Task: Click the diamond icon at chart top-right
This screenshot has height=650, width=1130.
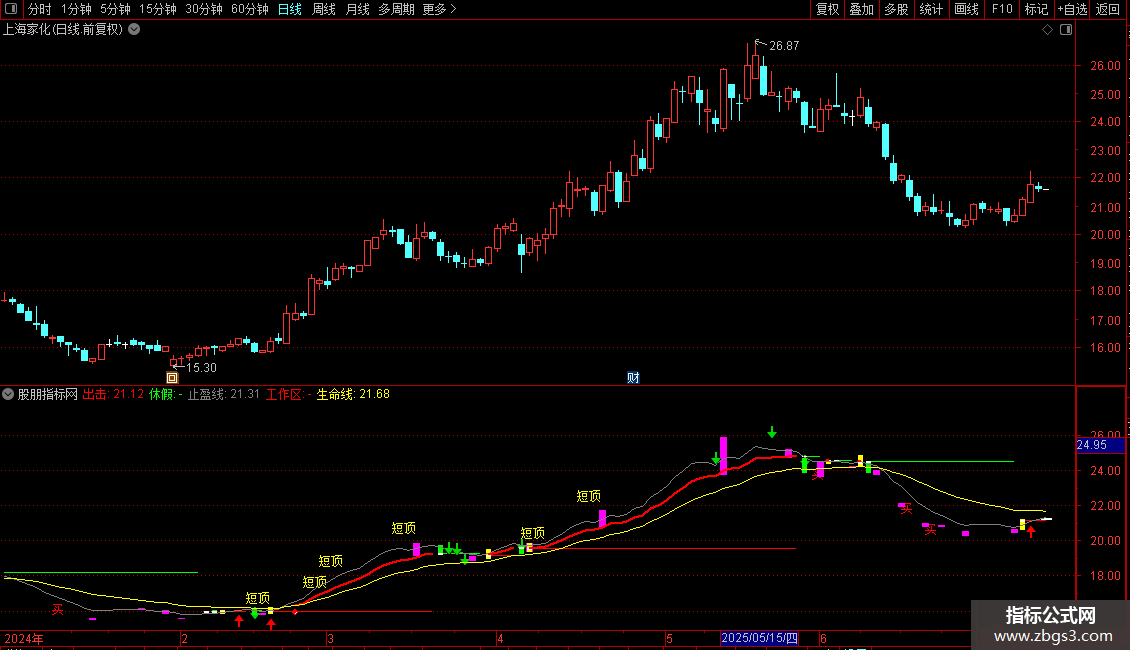Action: (1048, 30)
